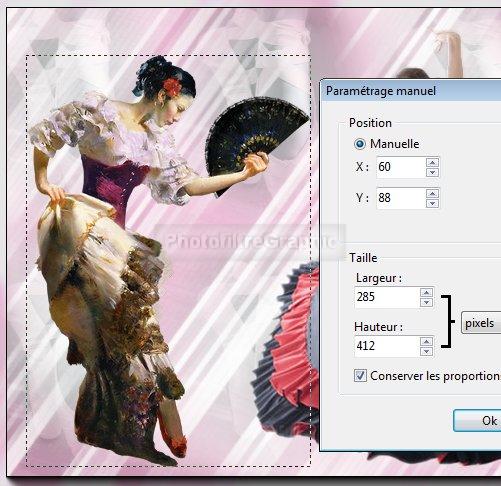Click the Y position input field

click(401, 198)
